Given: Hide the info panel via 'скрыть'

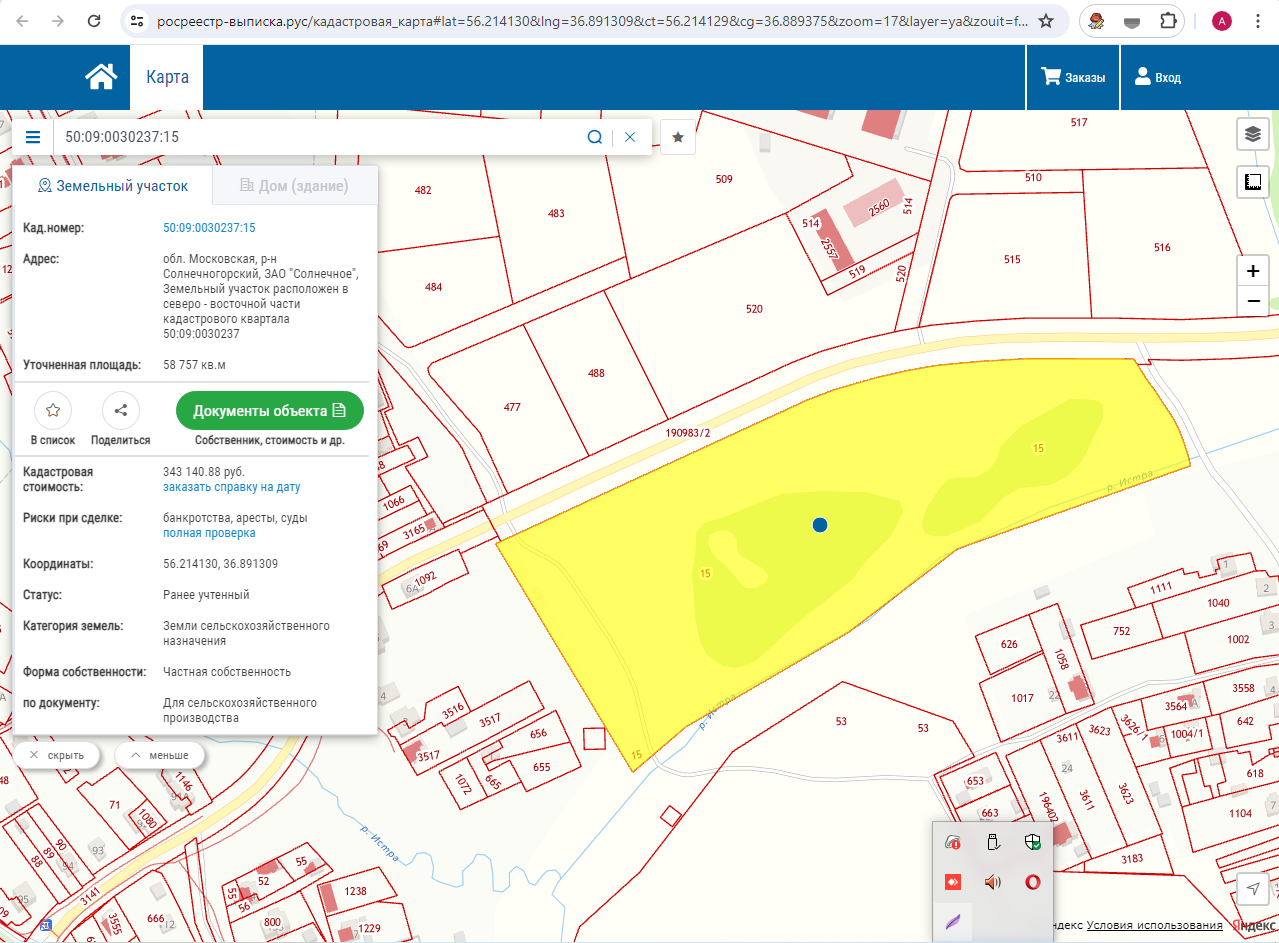Looking at the screenshot, I should click(57, 755).
